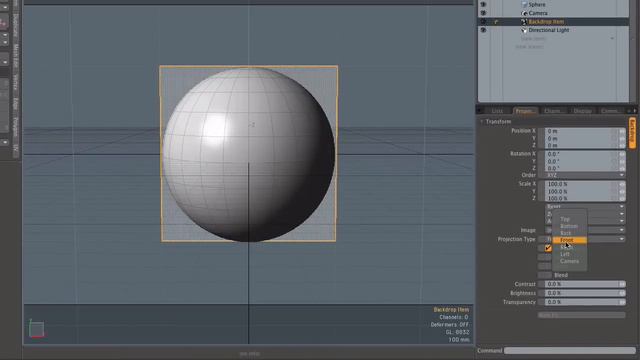The width and height of the screenshot is (640, 360).
Task: Click the 'Deformers: OFF' viewport text
Action: pos(449,325)
